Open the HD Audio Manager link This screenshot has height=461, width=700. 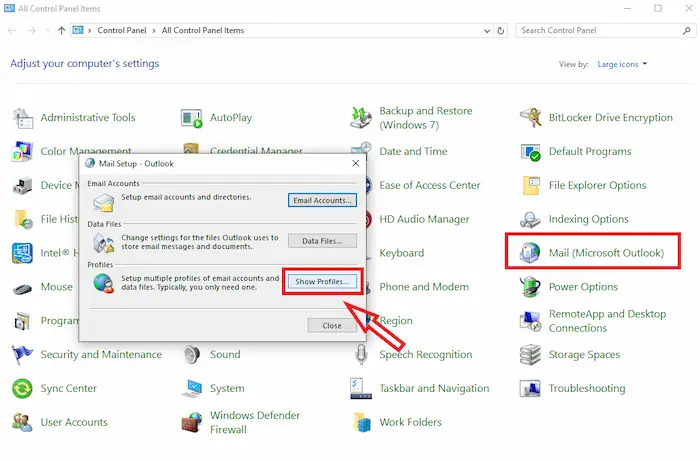tap(424, 219)
